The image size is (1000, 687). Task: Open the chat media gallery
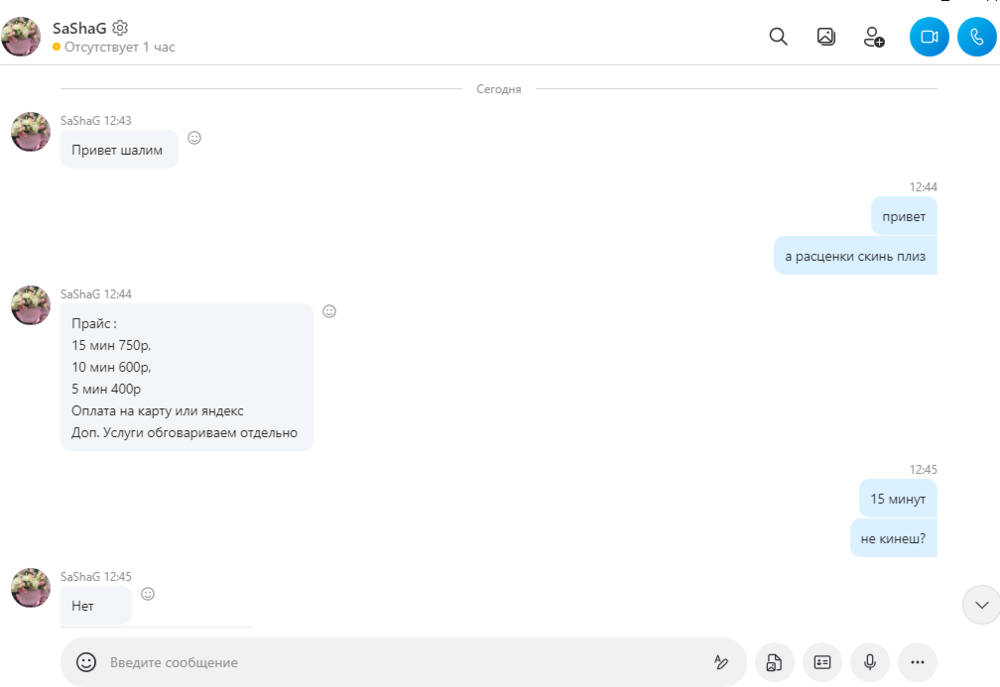point(826,37)
